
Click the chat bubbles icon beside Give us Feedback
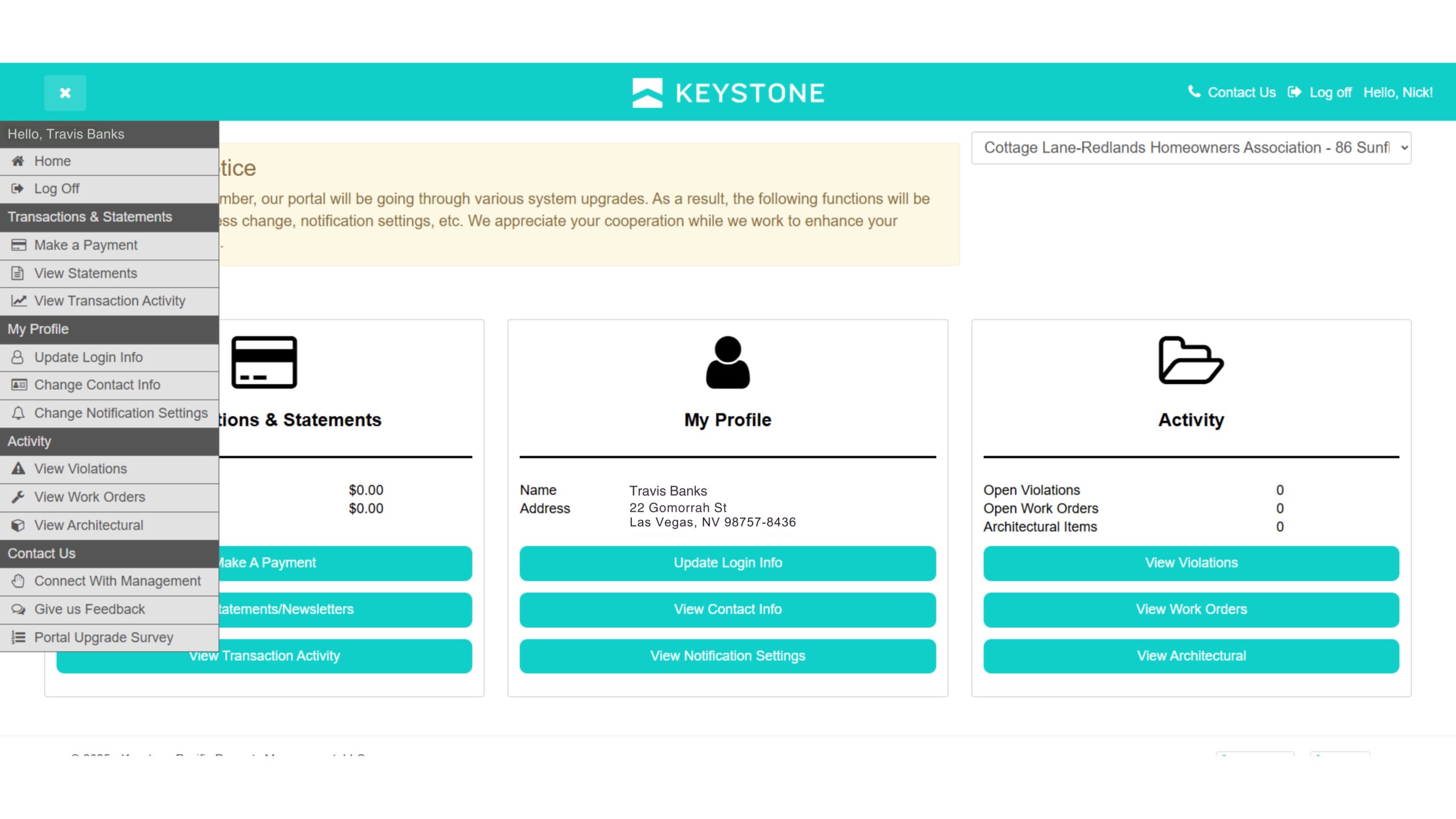pos(18,609)
